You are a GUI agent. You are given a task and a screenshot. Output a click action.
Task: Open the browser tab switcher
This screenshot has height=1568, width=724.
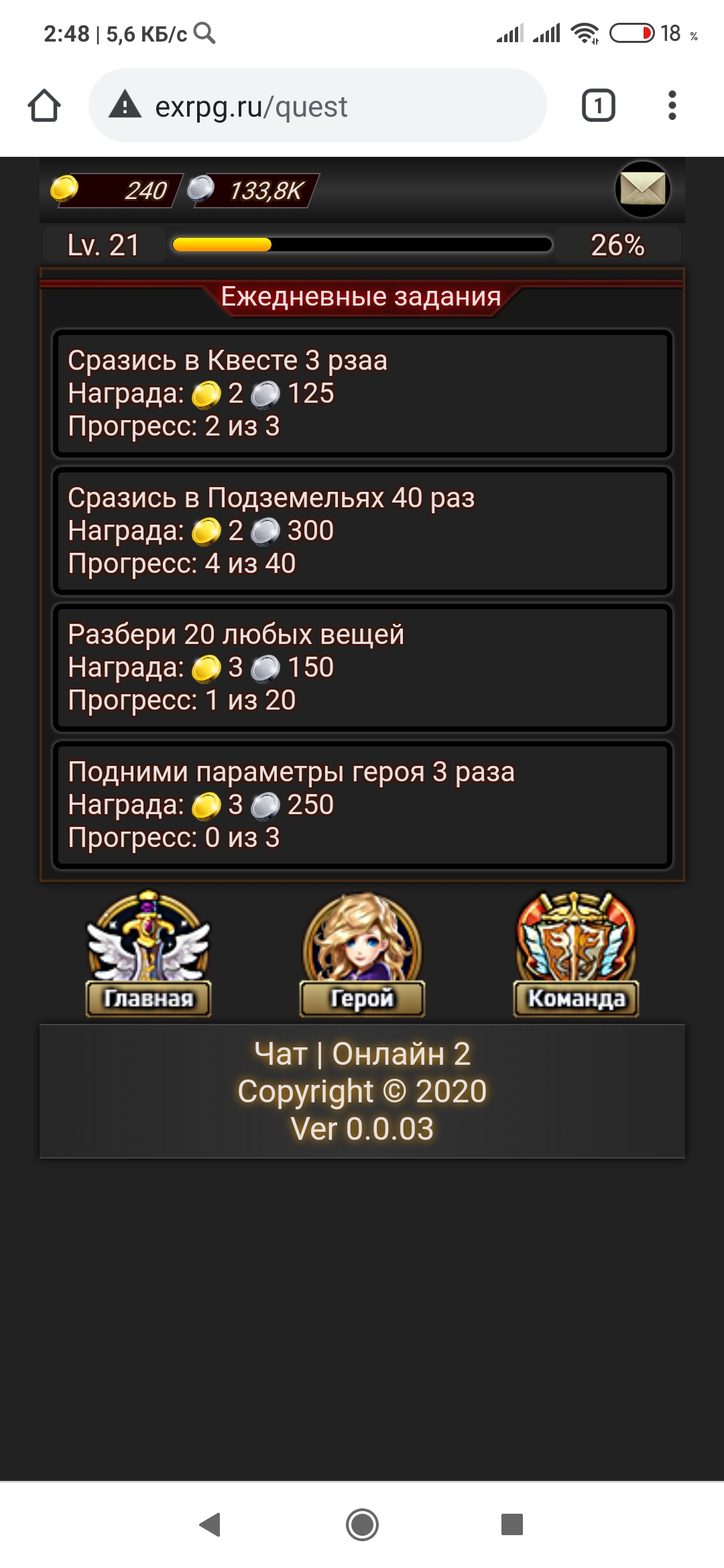598,105
